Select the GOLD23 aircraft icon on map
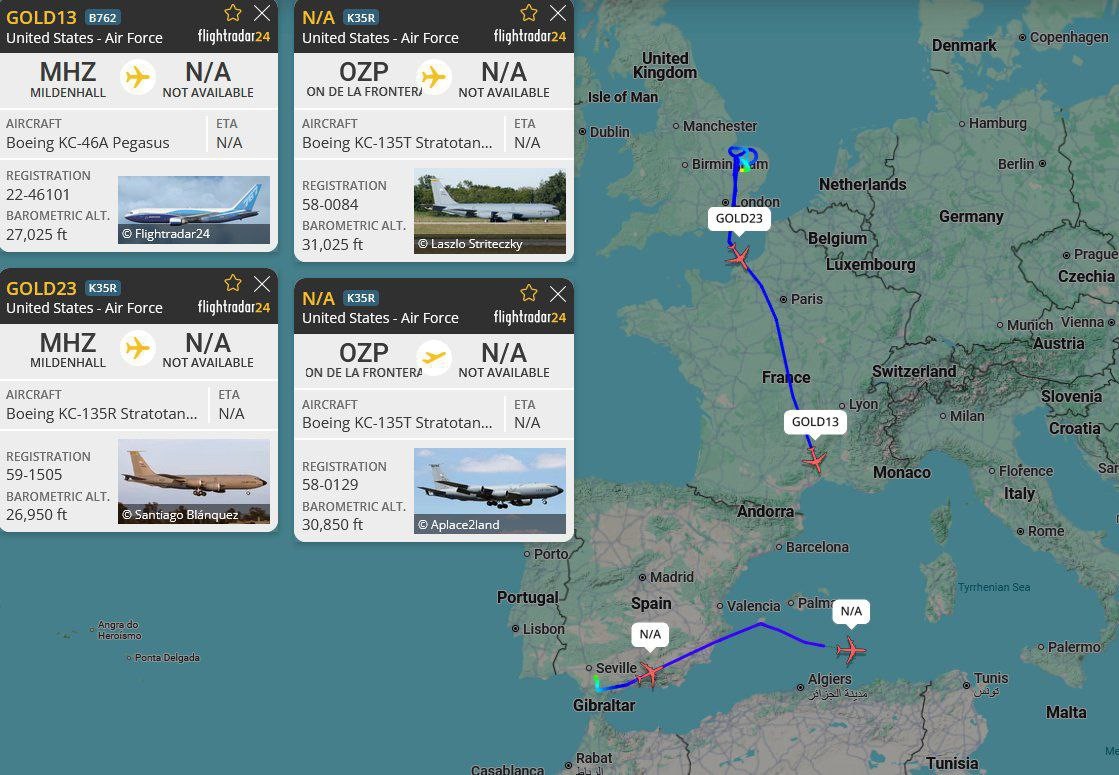1119x775 pixels. click(739, 256)
